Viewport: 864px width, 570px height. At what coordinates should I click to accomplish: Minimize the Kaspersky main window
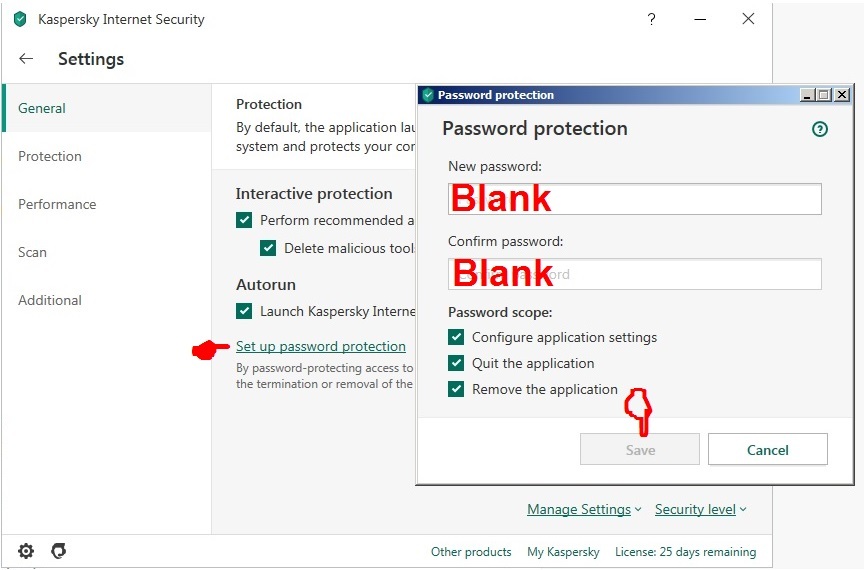[x=700, y=19]
